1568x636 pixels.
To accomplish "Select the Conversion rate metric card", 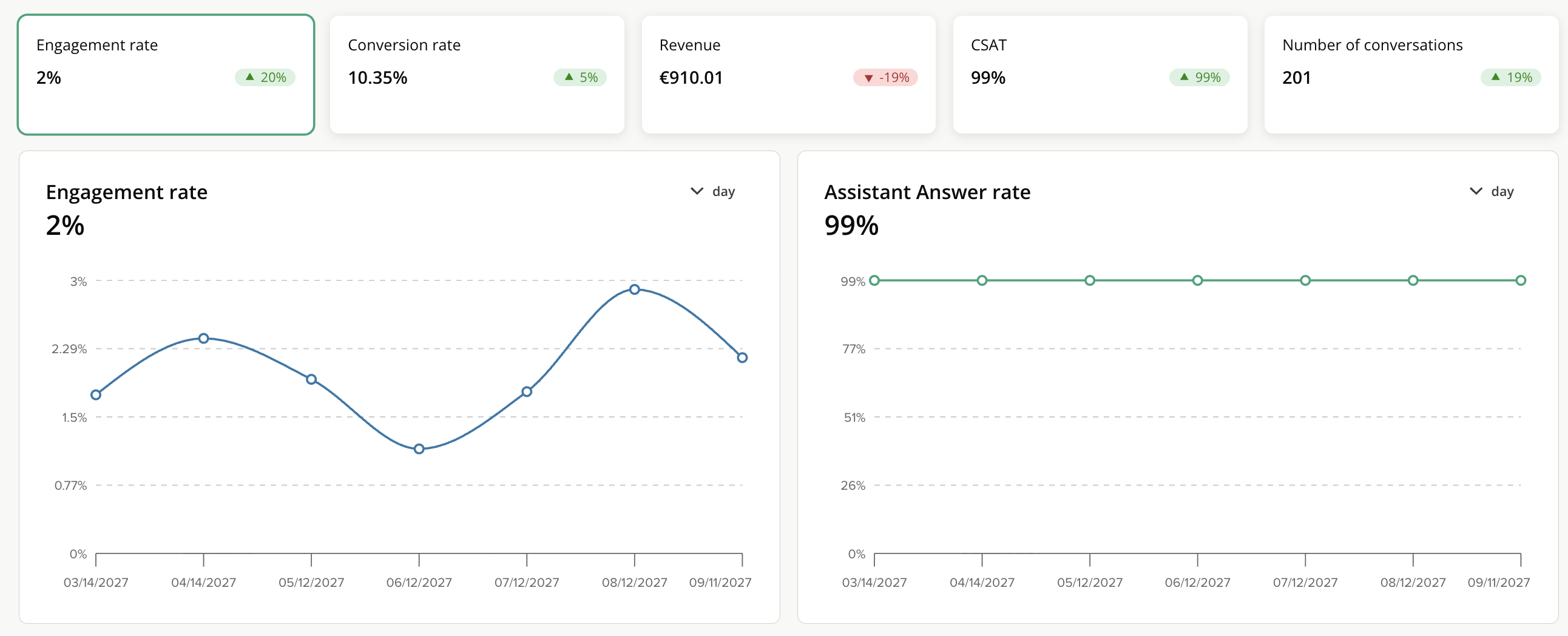I will coord(476,74).
